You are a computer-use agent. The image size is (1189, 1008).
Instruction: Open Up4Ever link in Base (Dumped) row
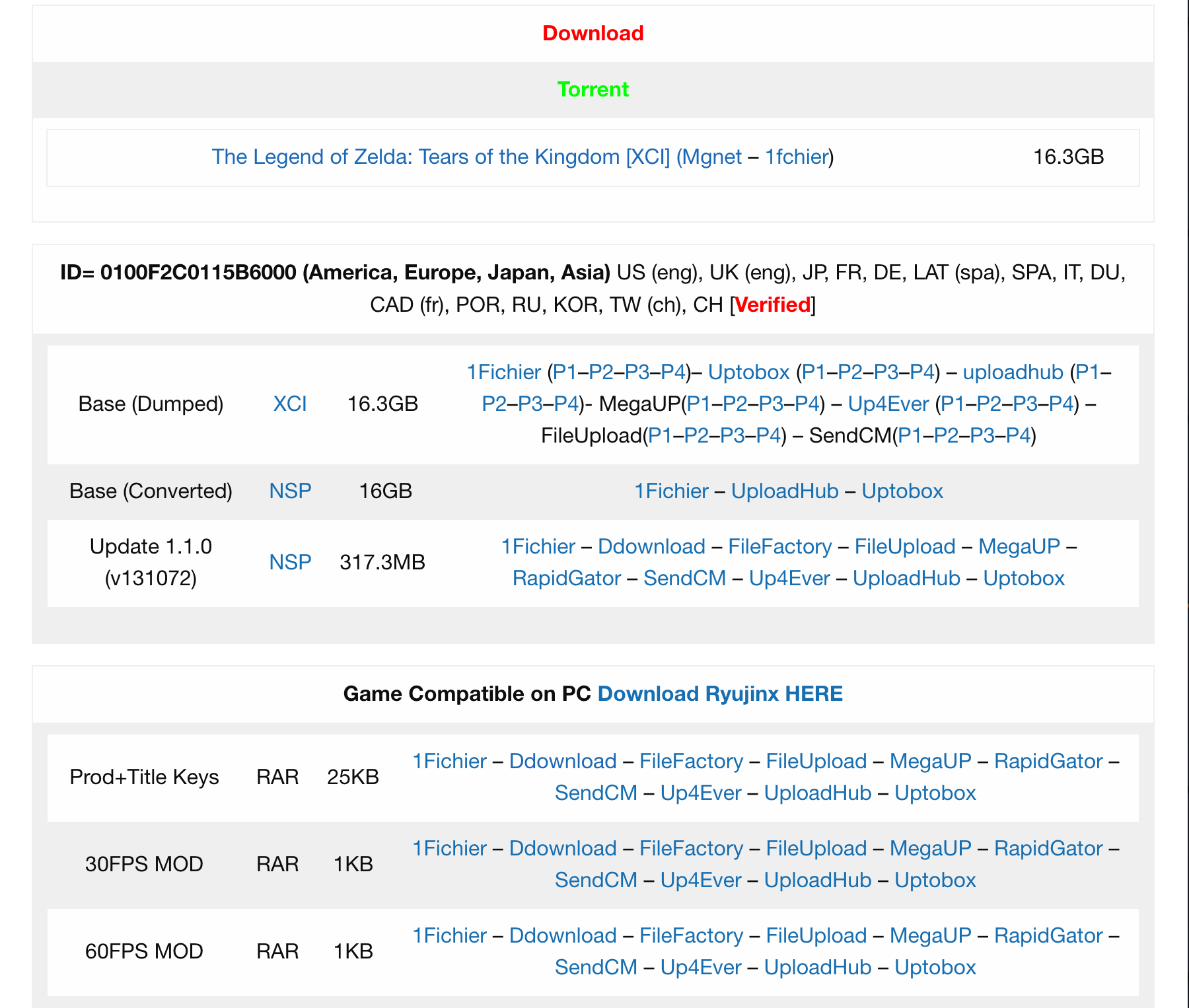(x=888, y=404)
